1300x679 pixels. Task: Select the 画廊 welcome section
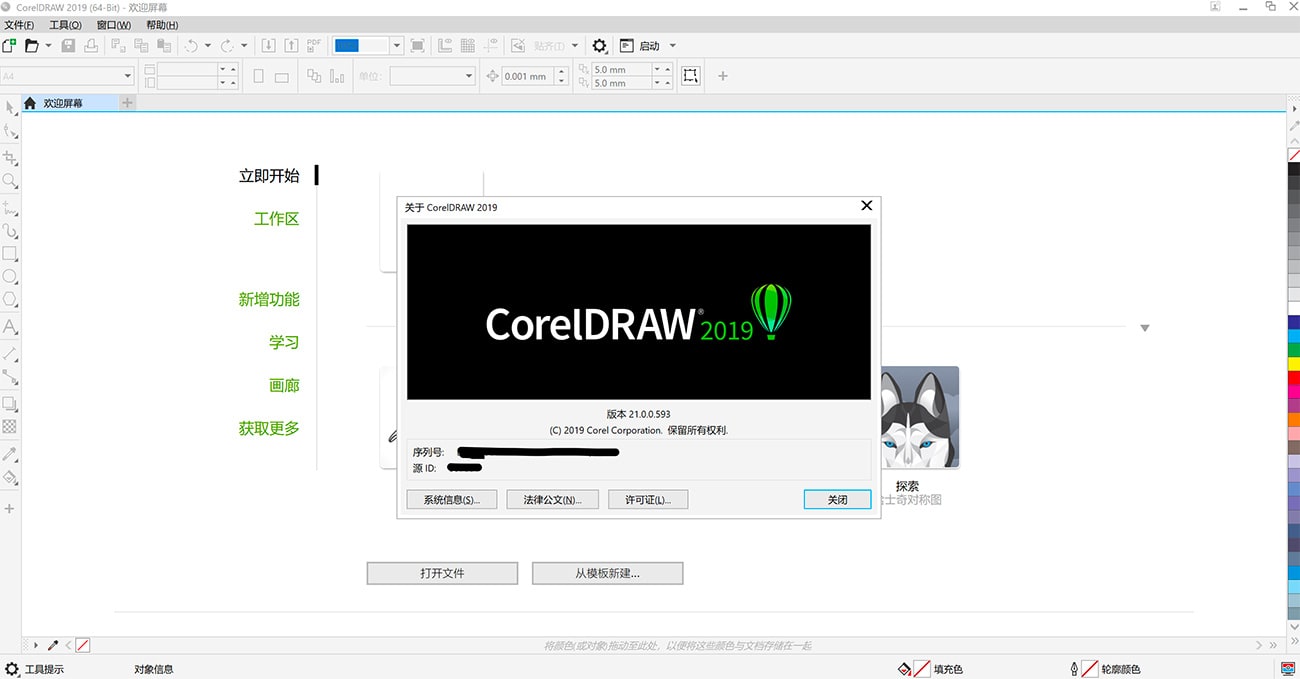pyautogui.click(x=284, y=385)
